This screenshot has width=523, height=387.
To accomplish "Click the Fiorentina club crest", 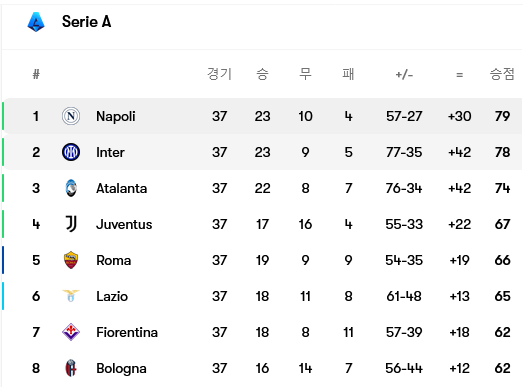I will [71, 332].
